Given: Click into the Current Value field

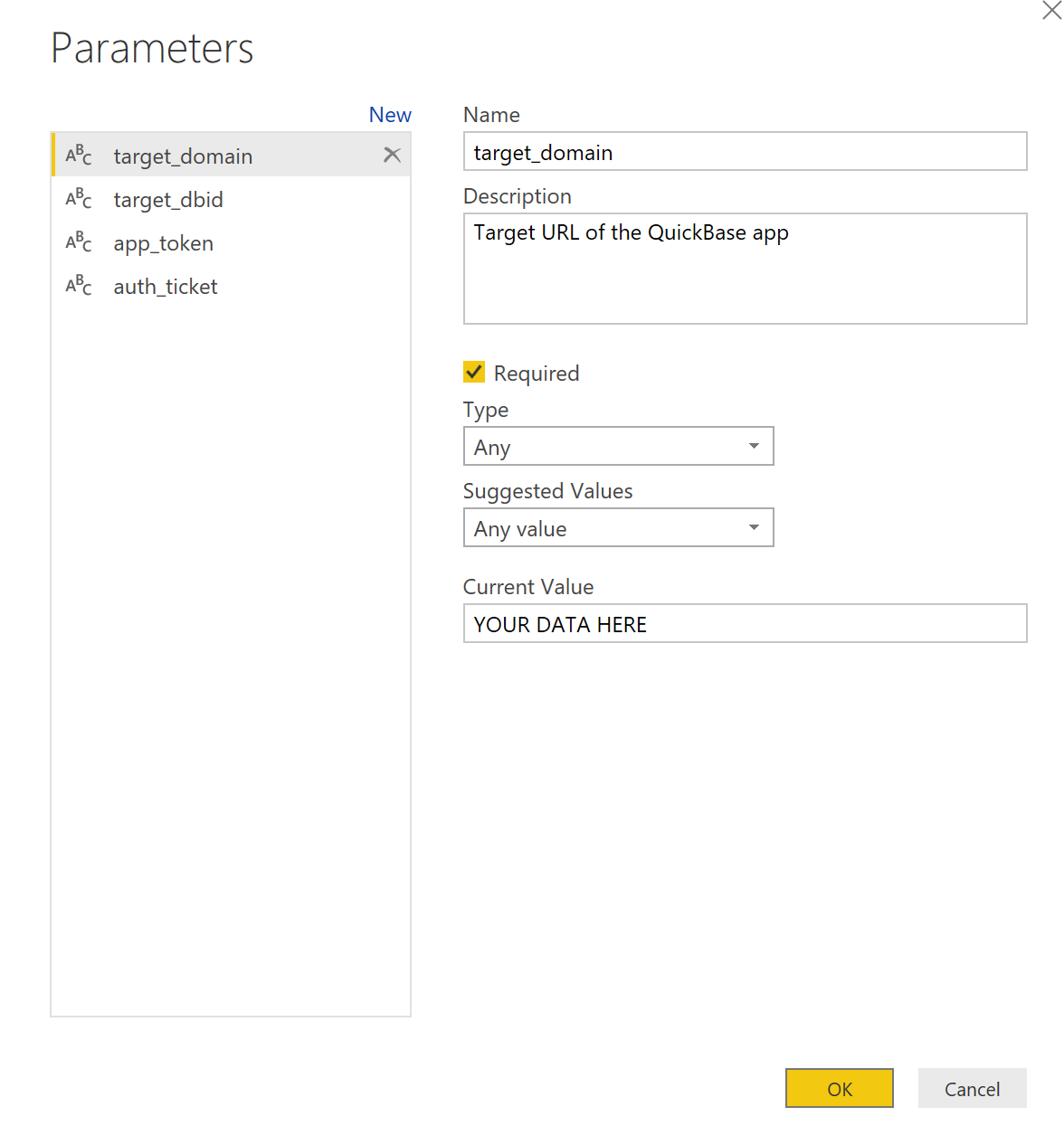Looking at the screenshot, I should [x=746, y=623].
